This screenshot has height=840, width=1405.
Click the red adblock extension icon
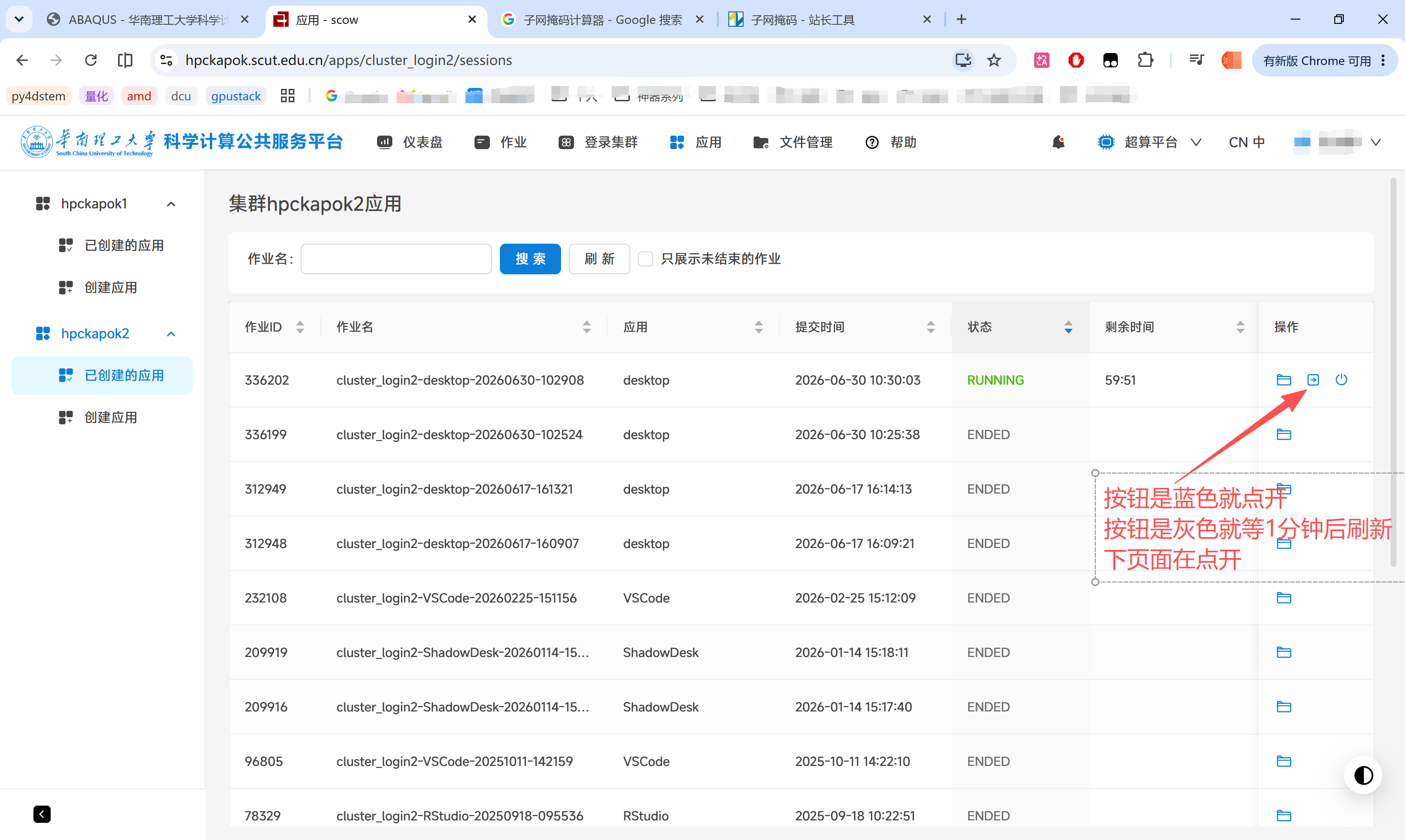click(1076, 60)
